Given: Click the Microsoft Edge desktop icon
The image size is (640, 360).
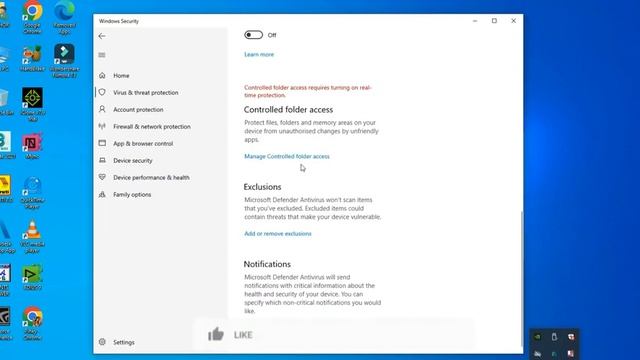Looking at the screenshot, I should pyautogui.click(x=64, y=16).
